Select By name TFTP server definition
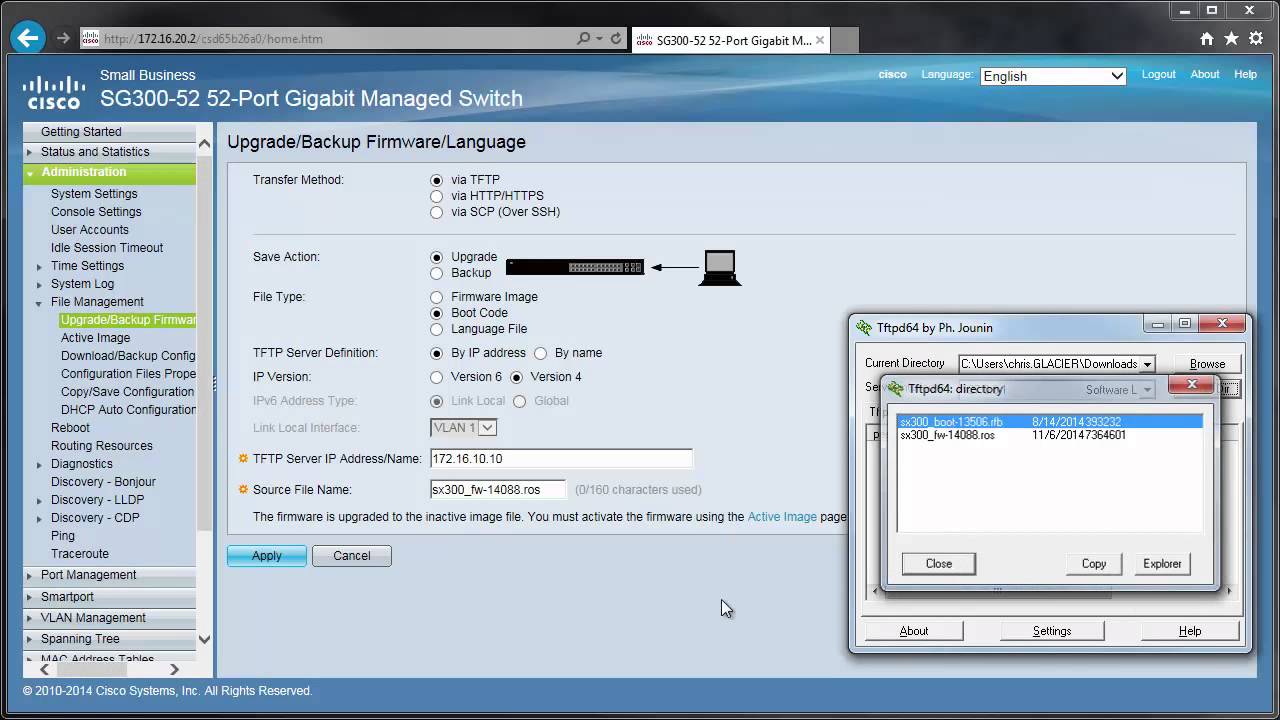Image resolution: width=1280 pixels, height=720 pixels. [x=541, y=354]
